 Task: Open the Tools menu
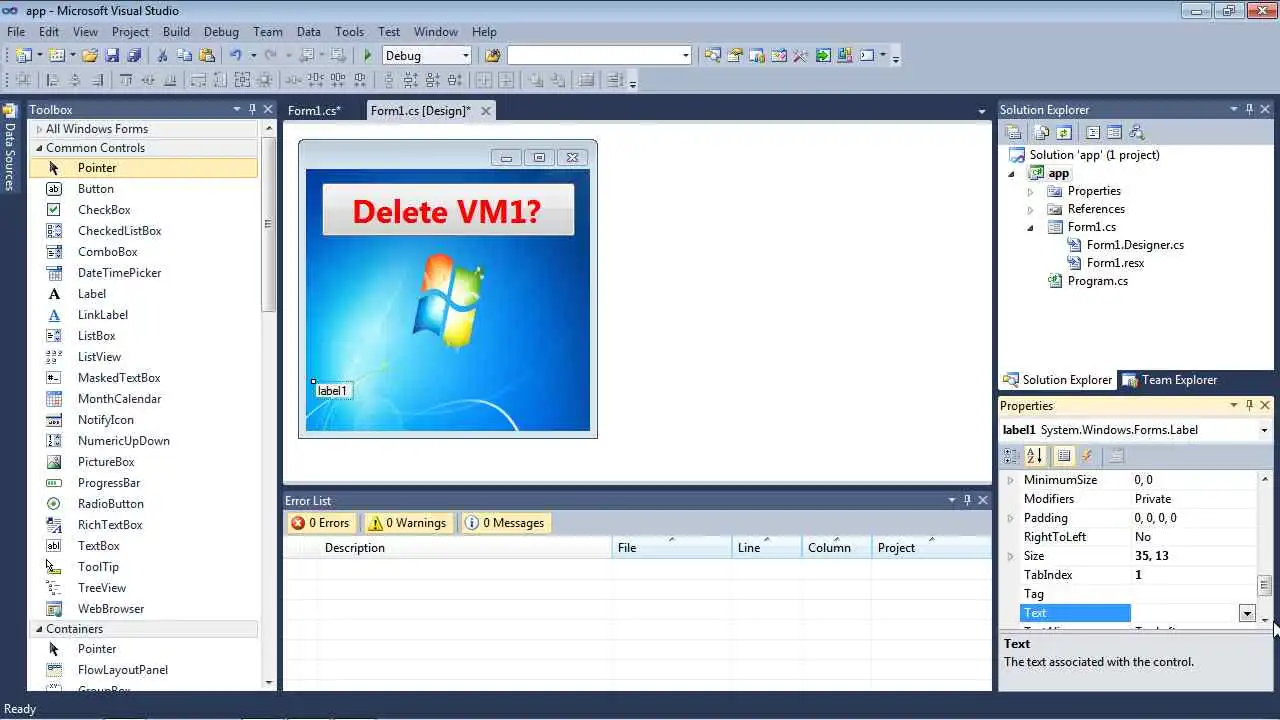pyautogui.click(x=349, y=32)
